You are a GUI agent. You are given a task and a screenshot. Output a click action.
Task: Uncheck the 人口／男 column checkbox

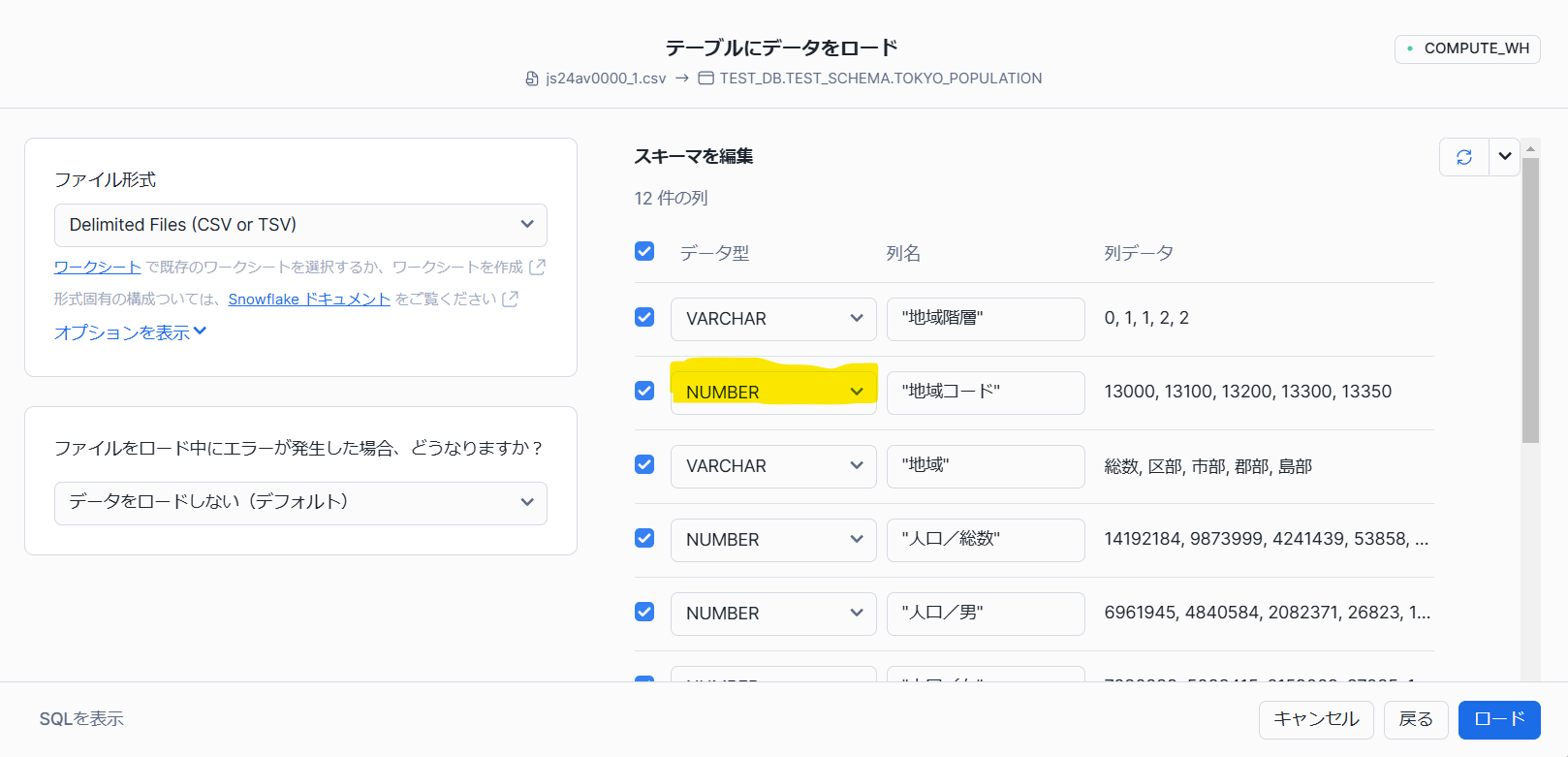[644, 613]
